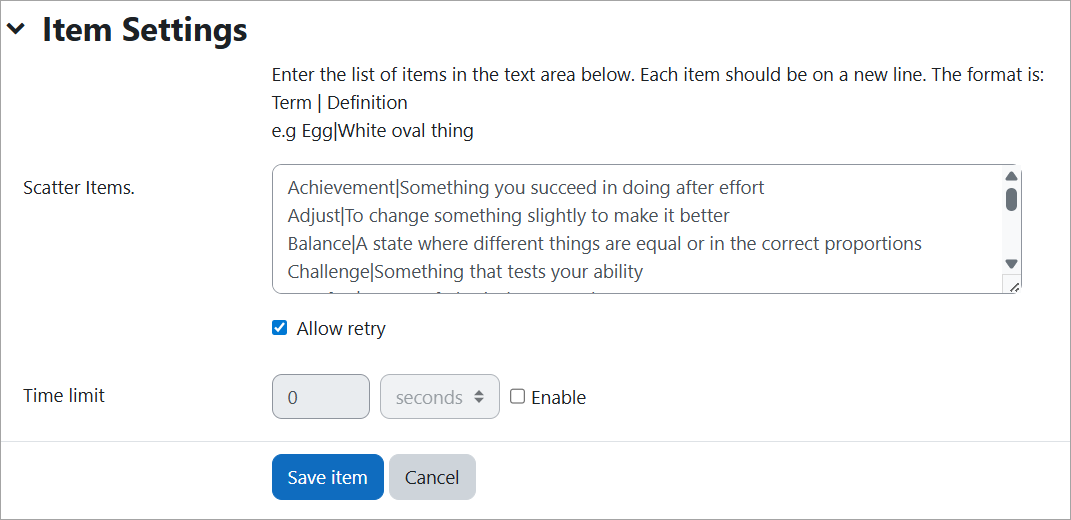
Task: Click the Scatter Items field label
Action: (x=79, y=187)
